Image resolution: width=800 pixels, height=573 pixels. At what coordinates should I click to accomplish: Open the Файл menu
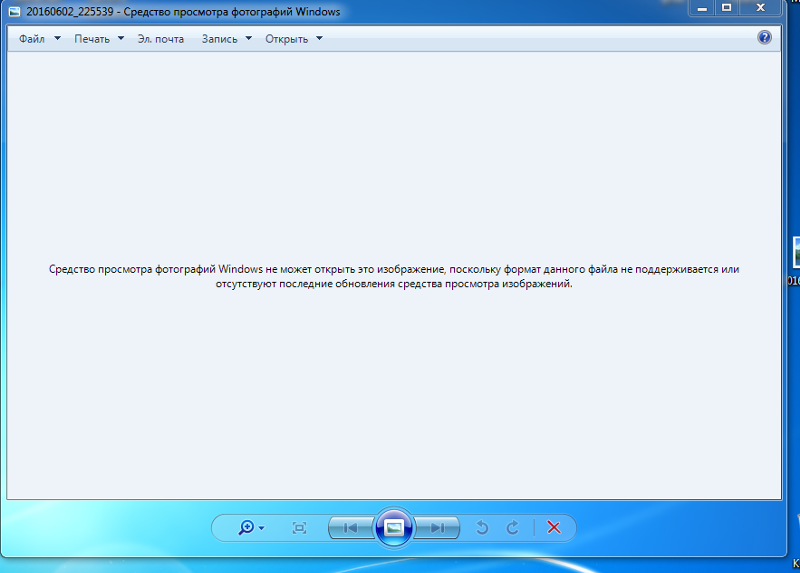32,39
